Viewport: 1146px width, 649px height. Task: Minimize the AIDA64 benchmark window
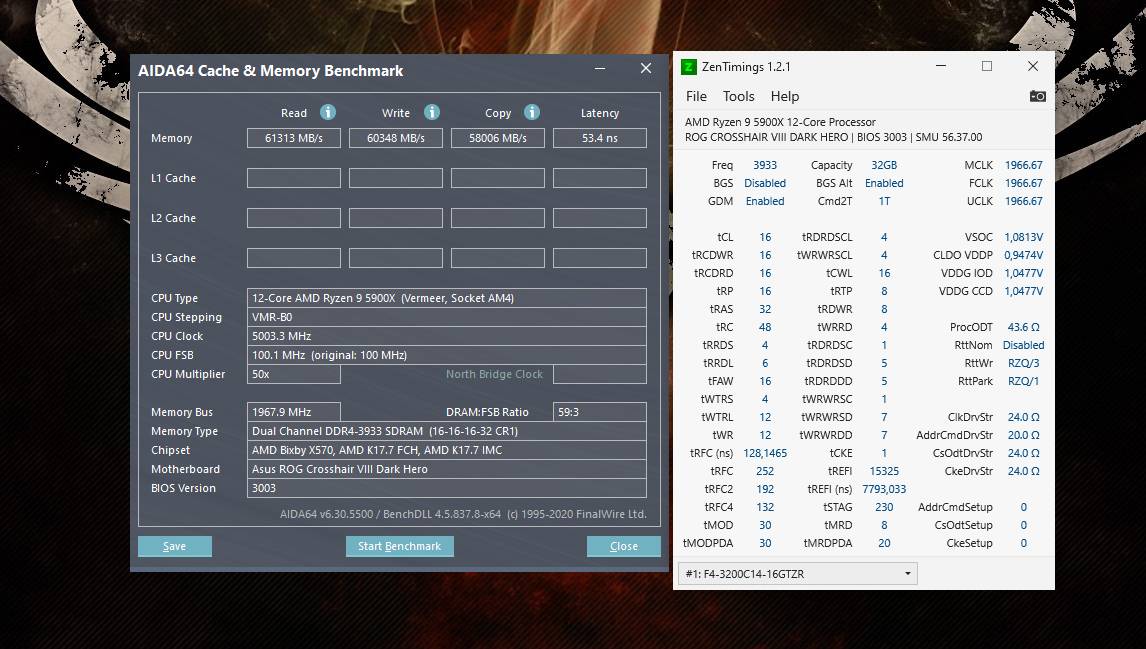(x=600, y=68)
